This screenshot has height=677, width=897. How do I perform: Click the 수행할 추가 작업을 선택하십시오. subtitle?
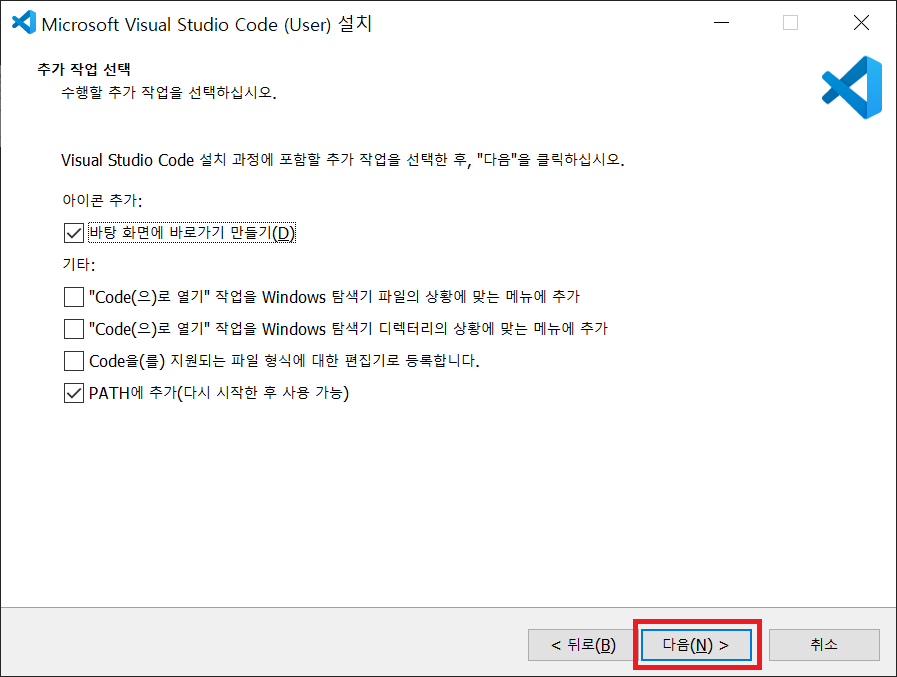pos(169,92)
